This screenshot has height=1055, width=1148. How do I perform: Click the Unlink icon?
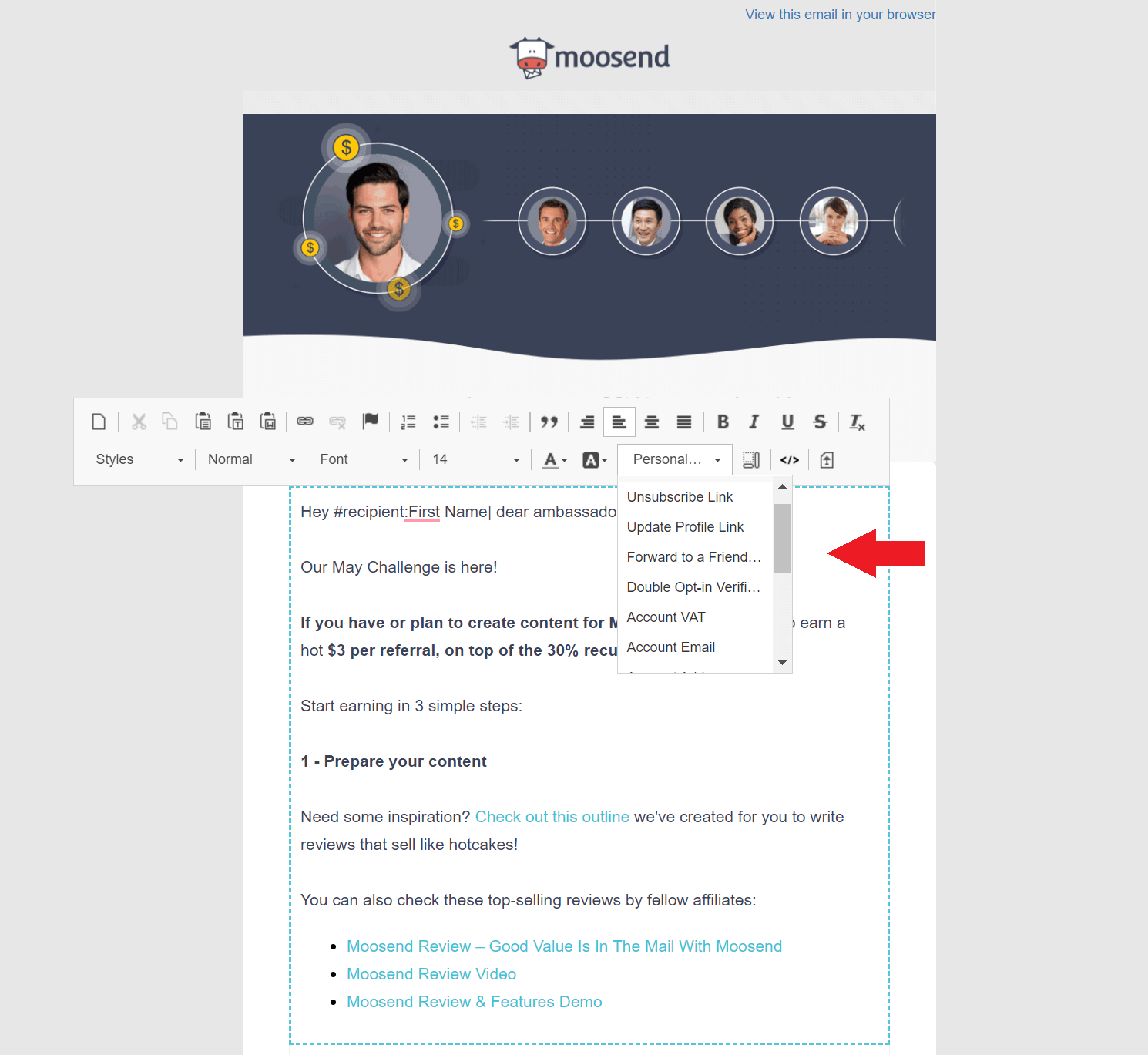click(x=337, y=422)
